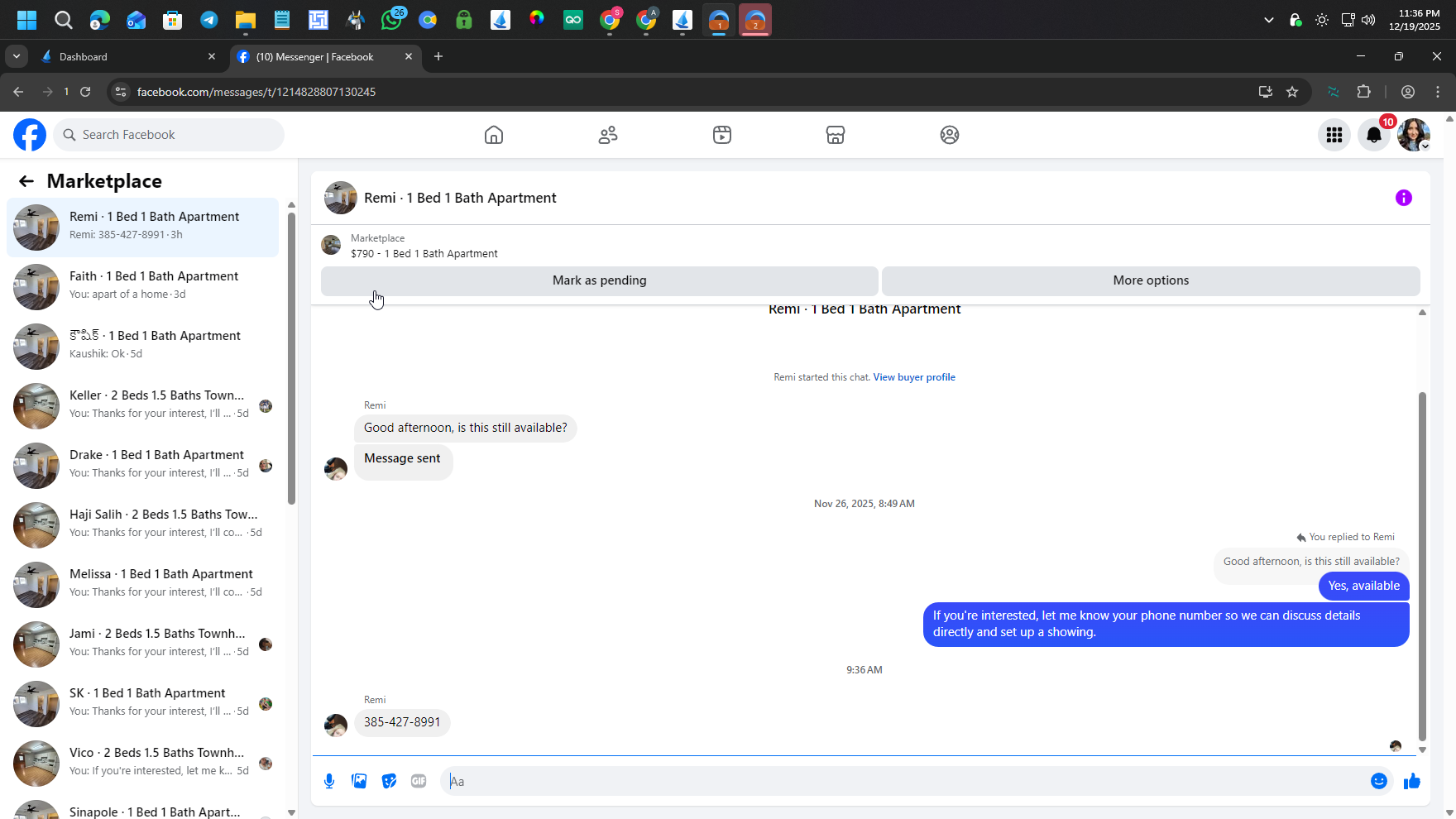Click the Yes, available message bubble
This screenshot has height=819, width=1456.
click(x=1364, y=586)
